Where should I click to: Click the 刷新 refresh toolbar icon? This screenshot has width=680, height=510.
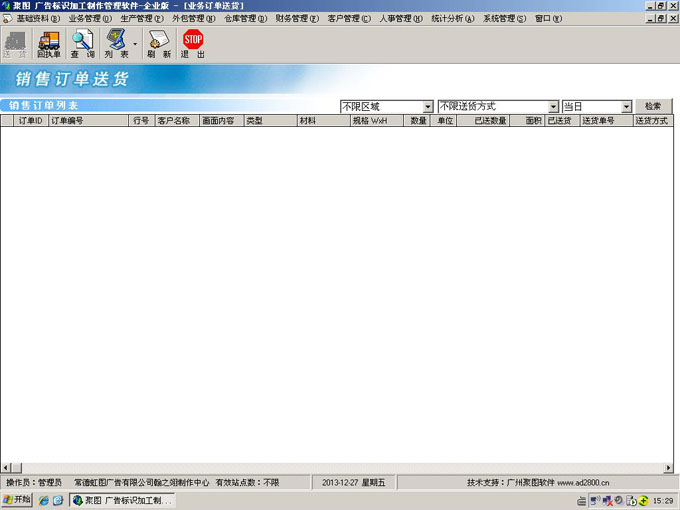click(x=159, y=43)
